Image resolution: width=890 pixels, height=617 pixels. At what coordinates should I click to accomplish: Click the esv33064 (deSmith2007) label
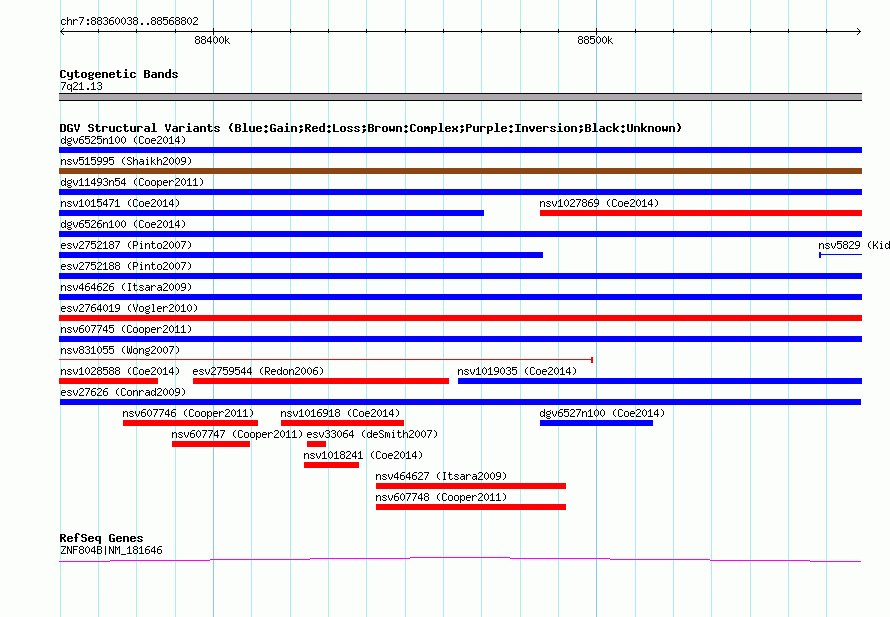(x=372, y=434)
